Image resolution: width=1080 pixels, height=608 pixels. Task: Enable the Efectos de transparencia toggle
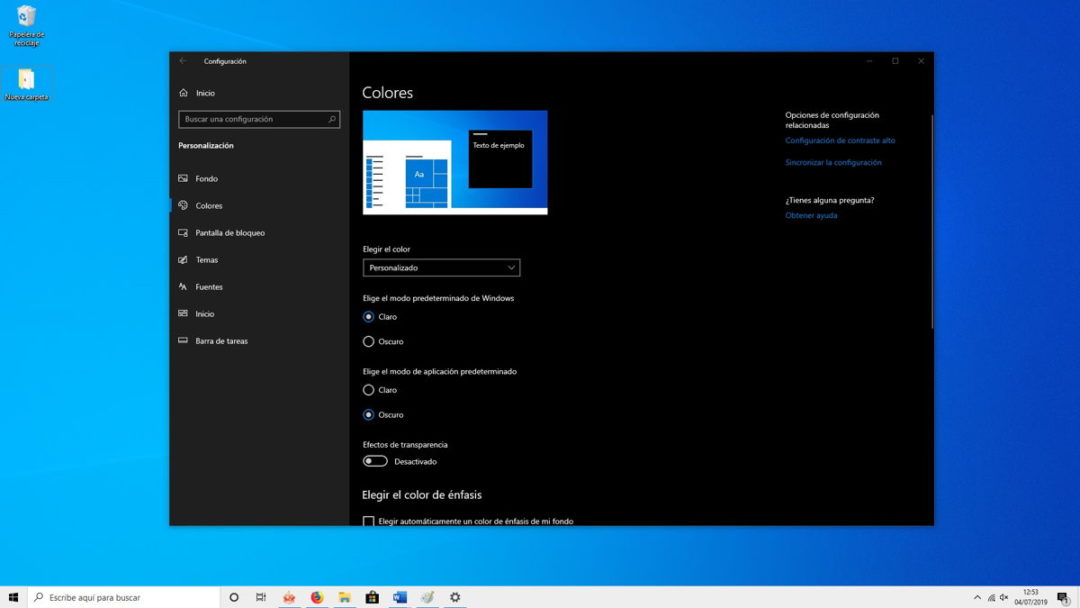pos(375,460)
